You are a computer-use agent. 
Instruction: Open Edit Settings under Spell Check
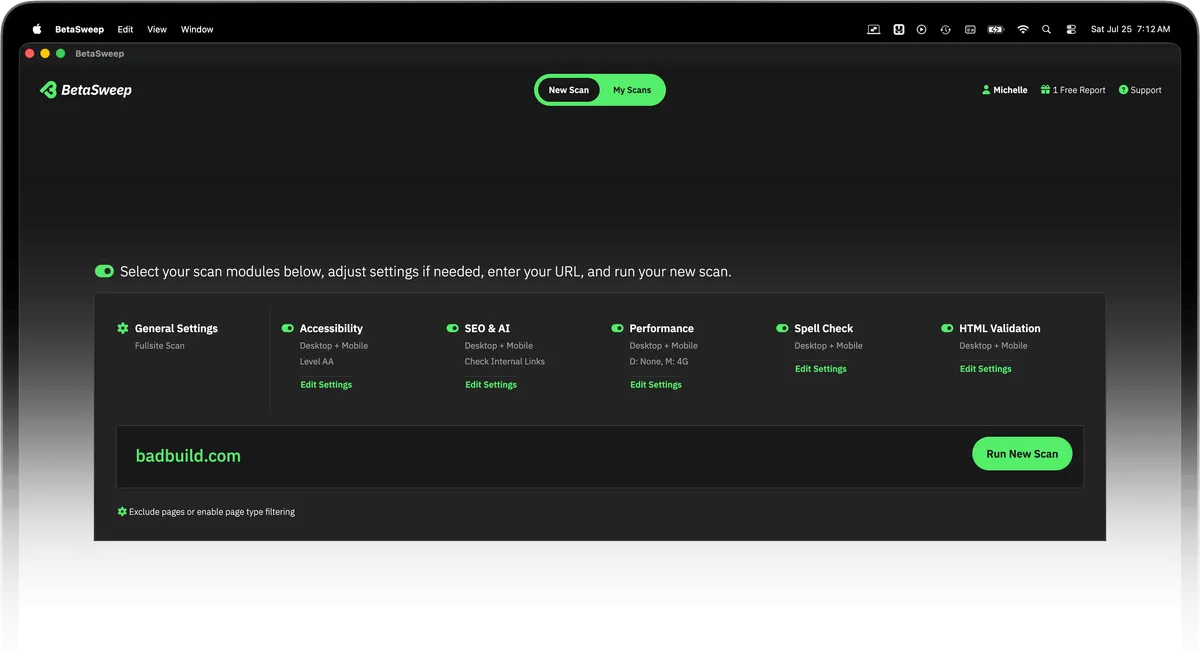coord(821,369)
